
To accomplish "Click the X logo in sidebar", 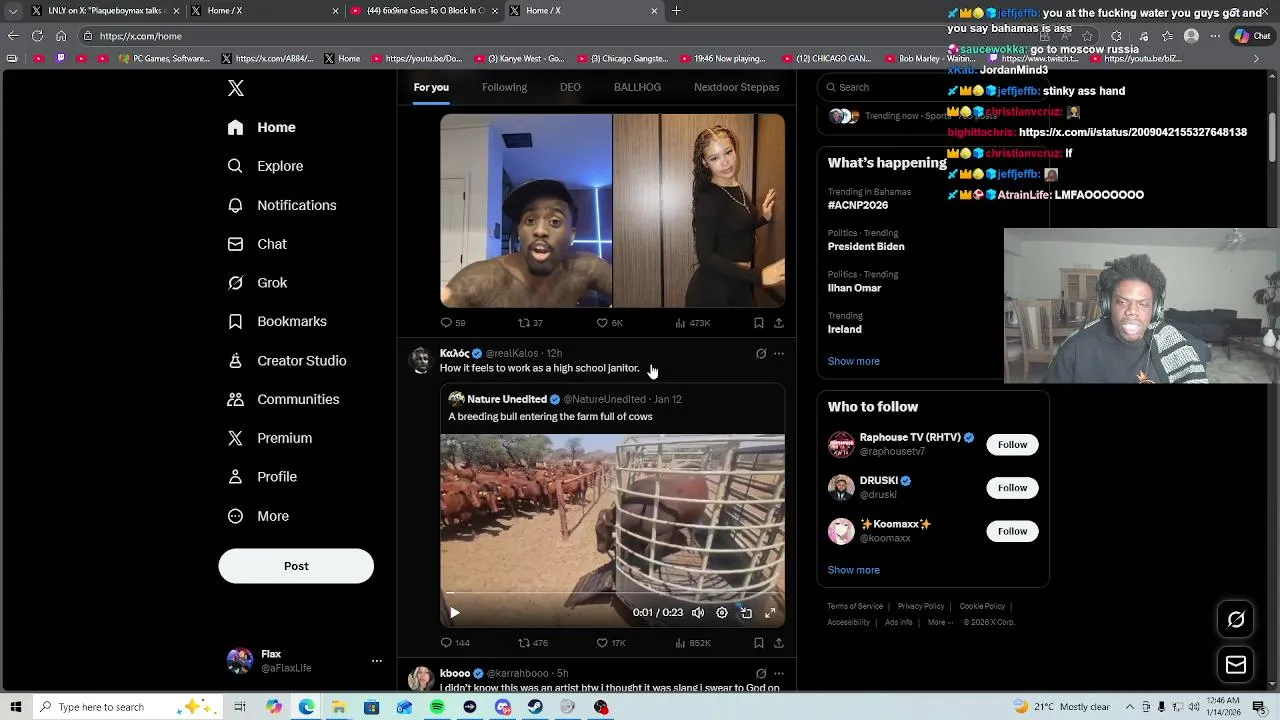I will click(236, 88).
